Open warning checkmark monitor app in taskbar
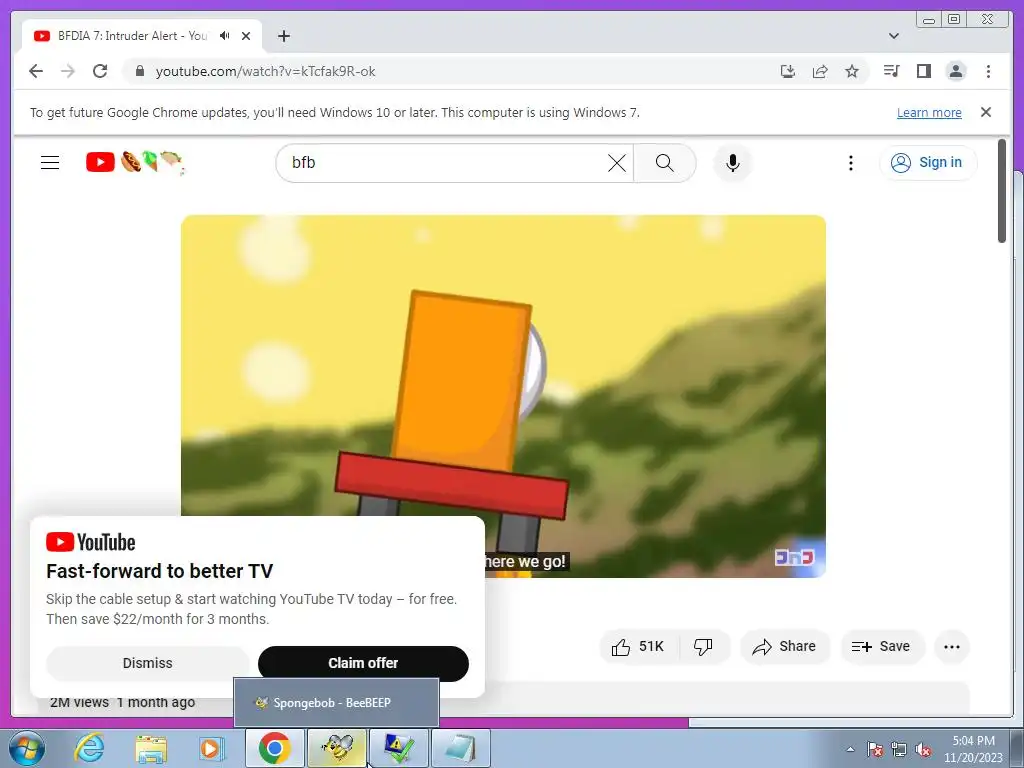 (x=398, y=748)
